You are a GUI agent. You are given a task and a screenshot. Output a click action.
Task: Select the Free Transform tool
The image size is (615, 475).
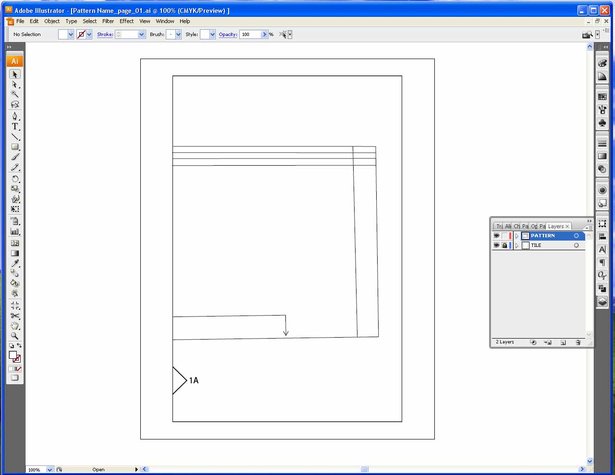tap(15, 209)
